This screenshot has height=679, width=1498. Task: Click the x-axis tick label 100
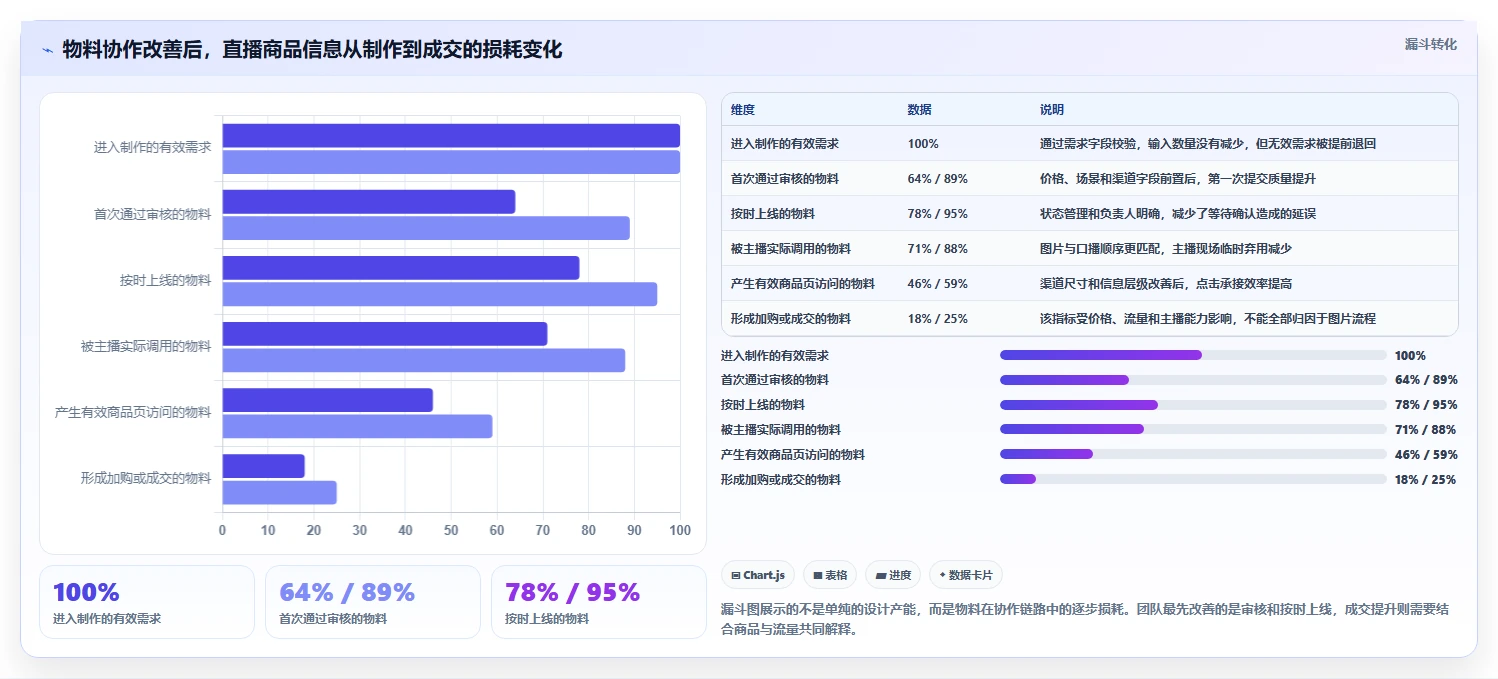point(680,530)
